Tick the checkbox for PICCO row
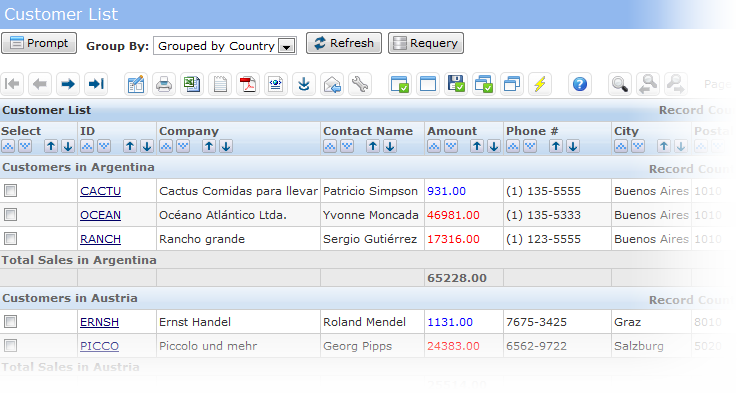Screen dimensions: 737x395 click(x=10, y=345)
